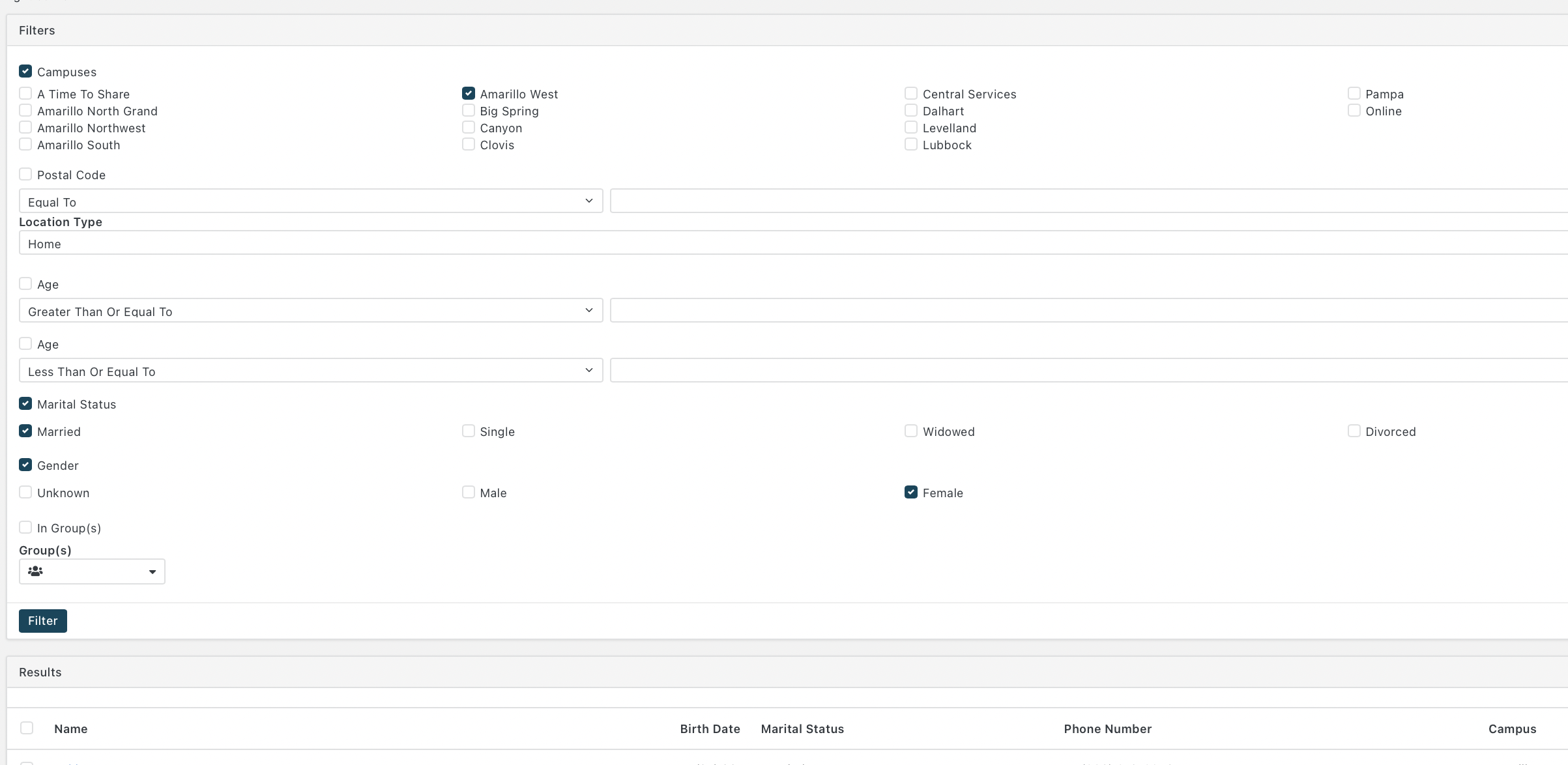Sort results by Phone Number column
The image size is (1568, 765).
click(1107, 729)
